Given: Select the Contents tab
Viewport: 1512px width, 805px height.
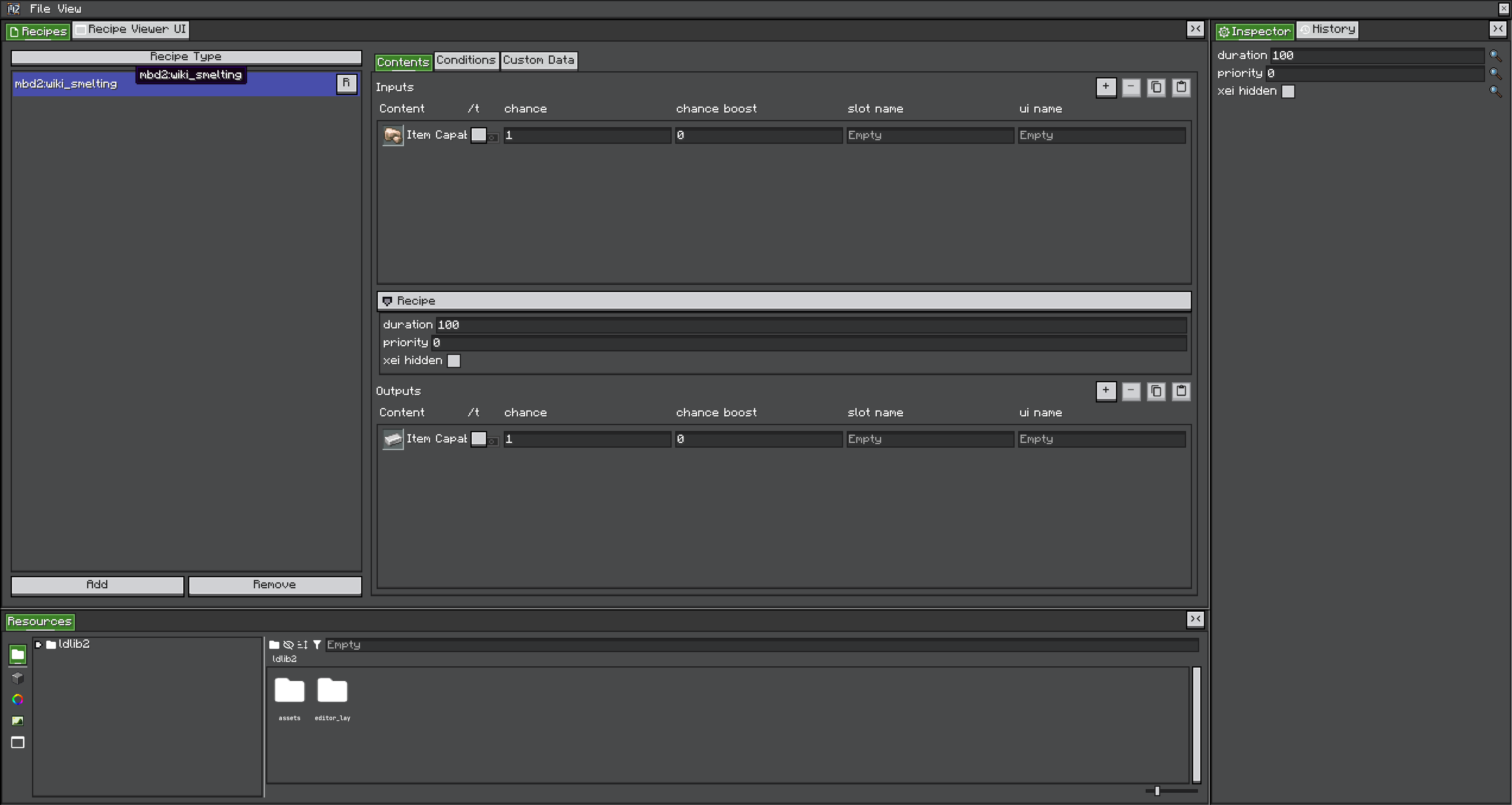Looking at the screenshot, I should pos(403,62).
